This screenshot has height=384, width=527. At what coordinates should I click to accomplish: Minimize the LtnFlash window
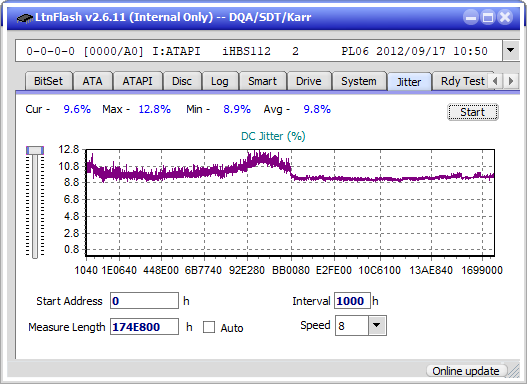coord(471,17)
